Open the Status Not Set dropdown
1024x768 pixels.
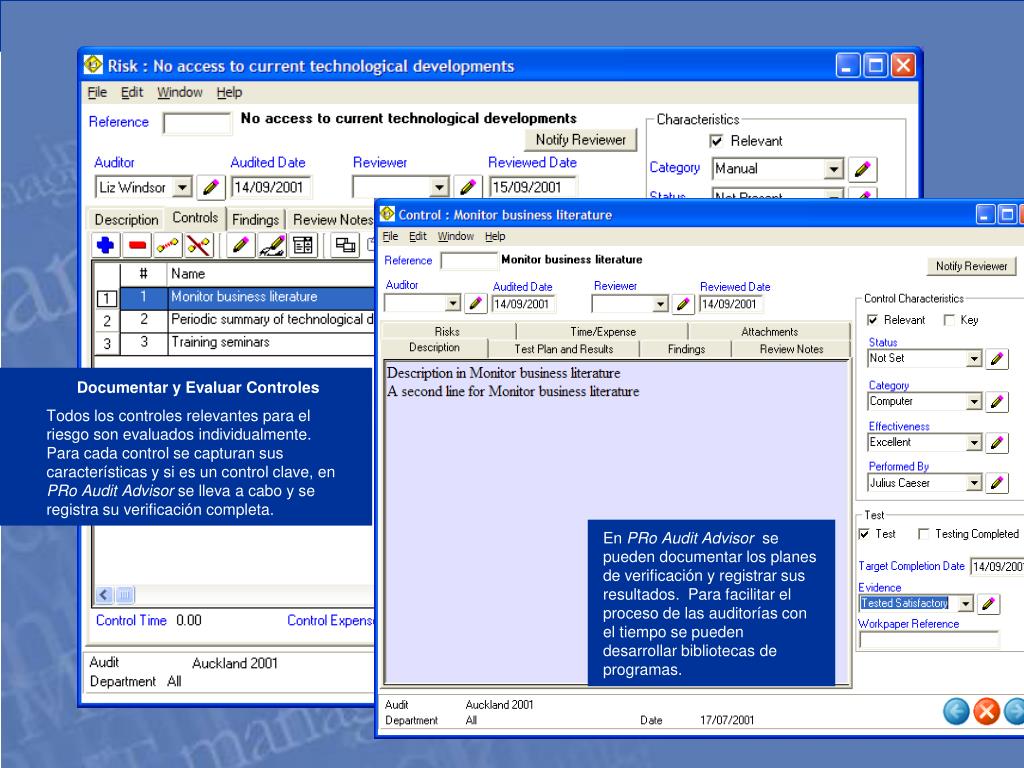click(x=974, y=359)
